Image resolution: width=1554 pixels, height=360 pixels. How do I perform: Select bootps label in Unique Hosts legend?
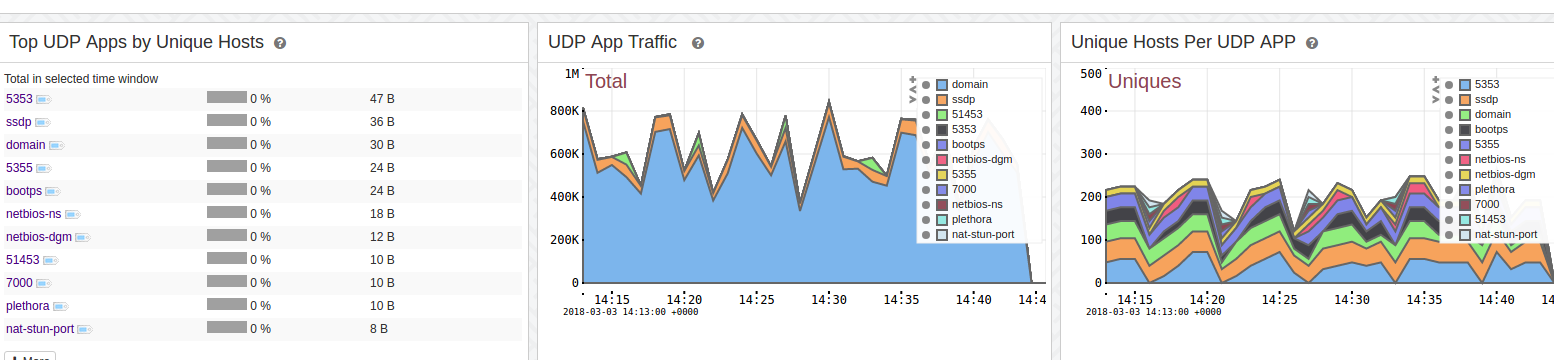coord(1491,130)
